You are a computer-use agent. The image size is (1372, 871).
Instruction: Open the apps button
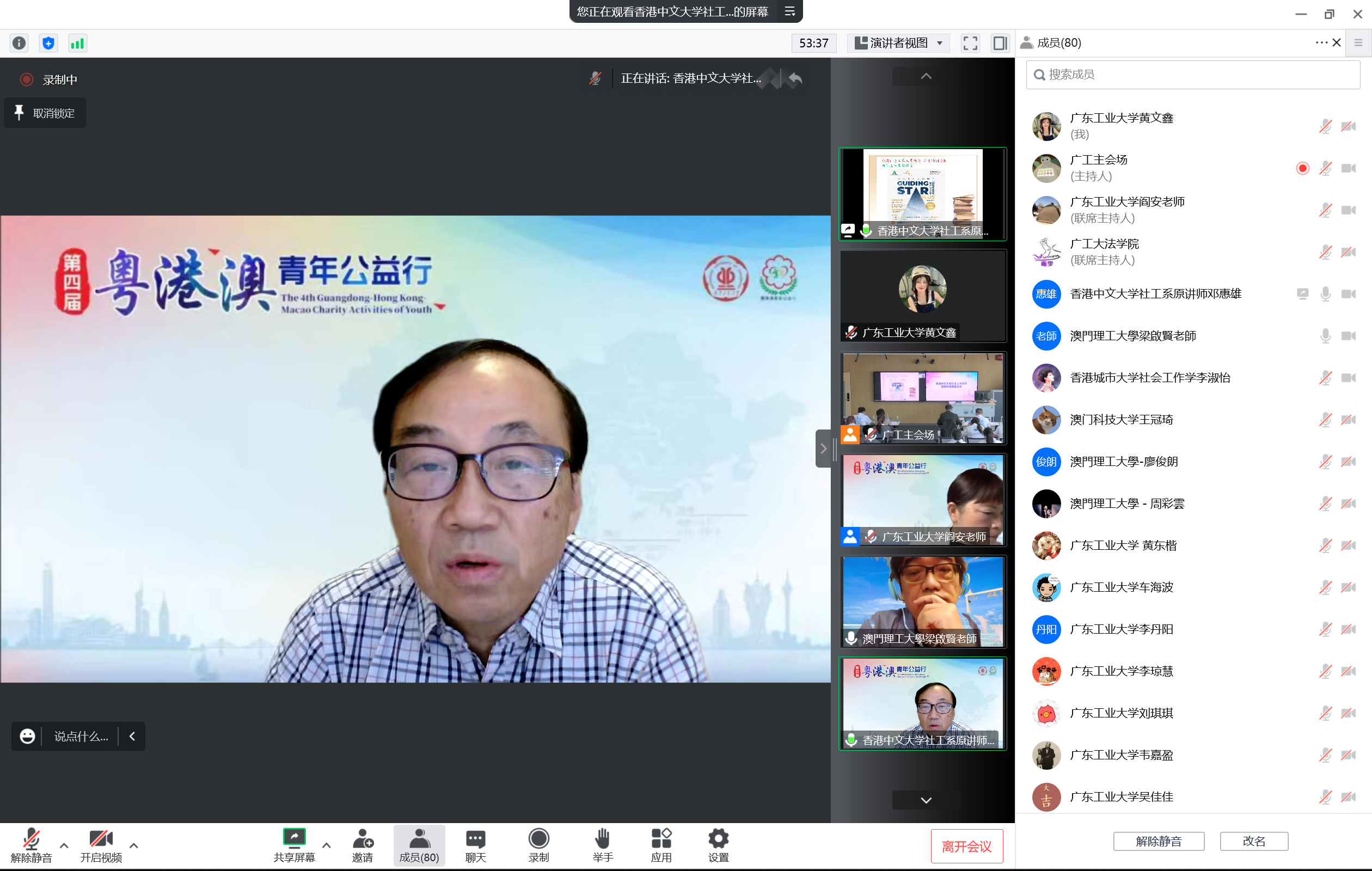661,845
